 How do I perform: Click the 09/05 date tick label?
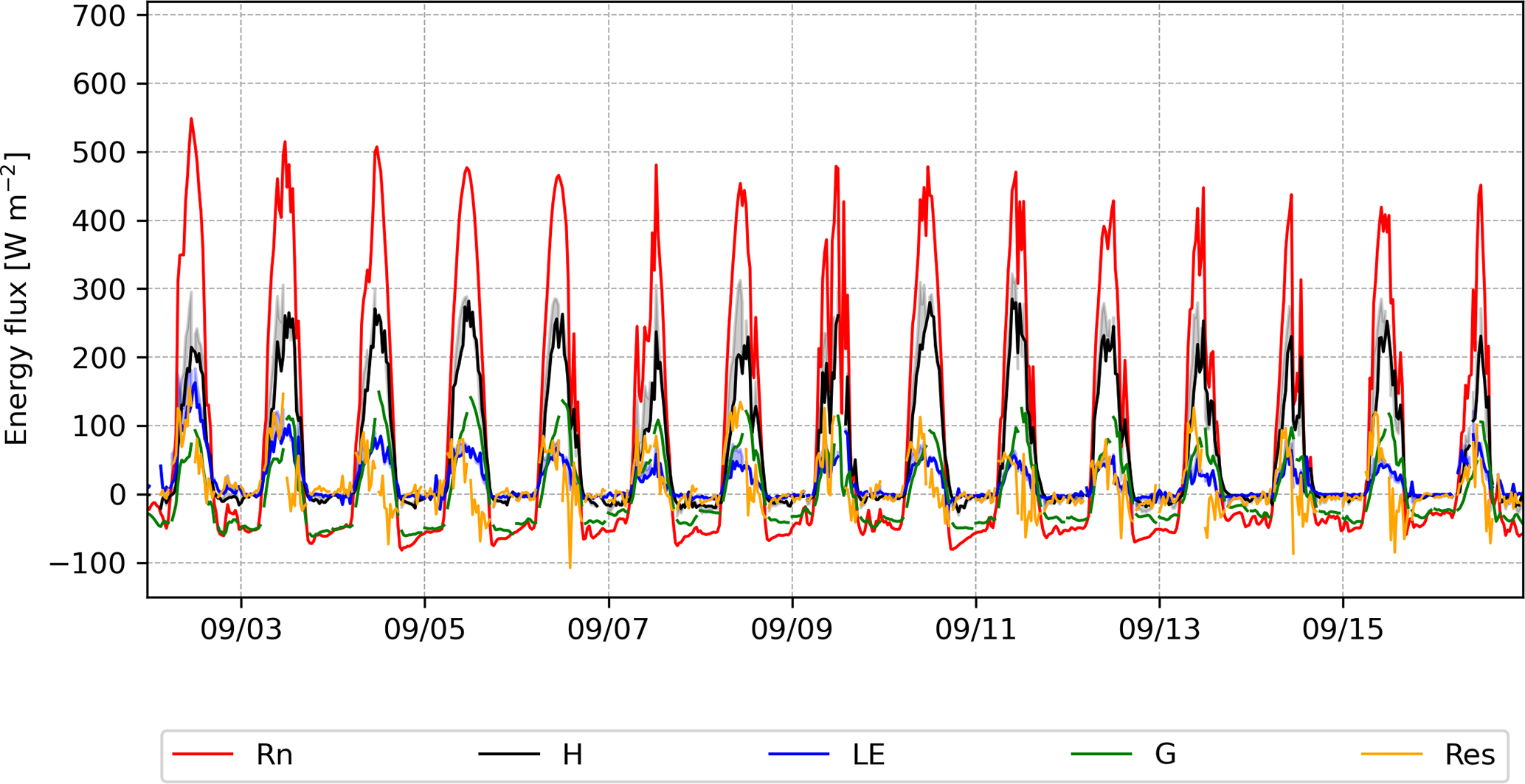[424, 630]
